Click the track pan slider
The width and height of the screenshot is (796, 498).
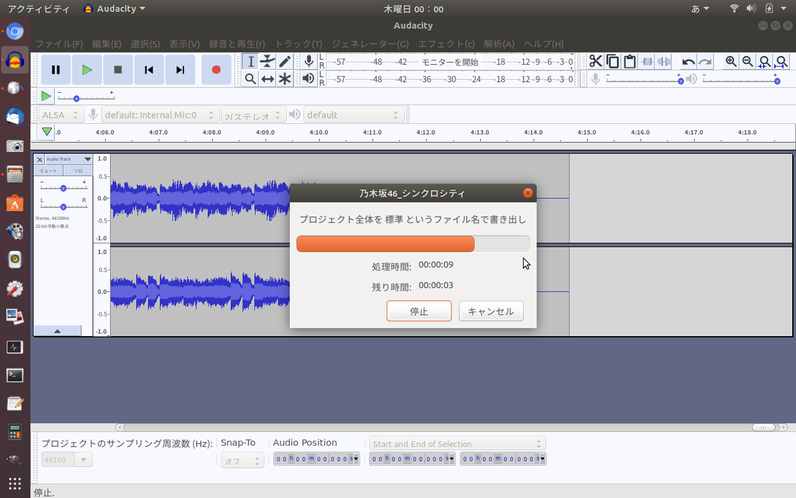coord(63,207)
